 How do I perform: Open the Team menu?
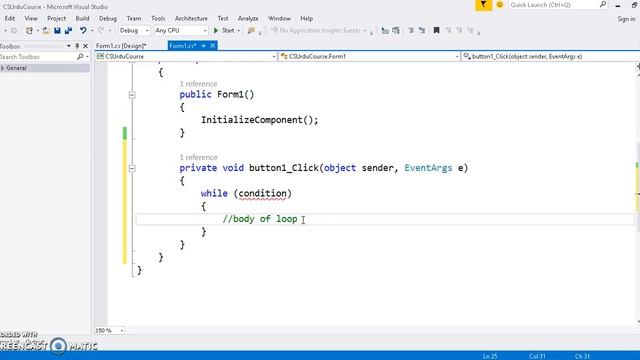pos(133,18)
